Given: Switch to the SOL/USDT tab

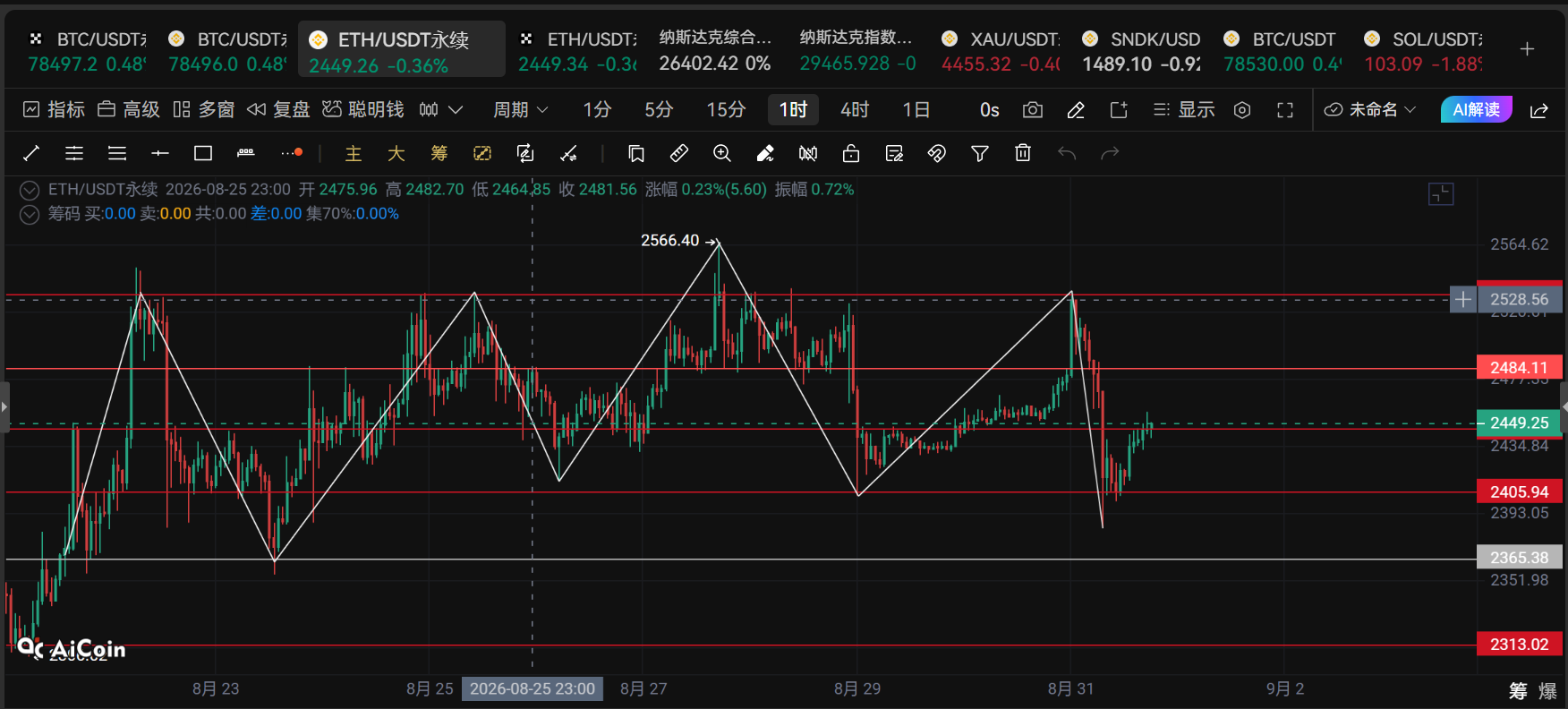Looking at the screenshot, I should 1423,51.
